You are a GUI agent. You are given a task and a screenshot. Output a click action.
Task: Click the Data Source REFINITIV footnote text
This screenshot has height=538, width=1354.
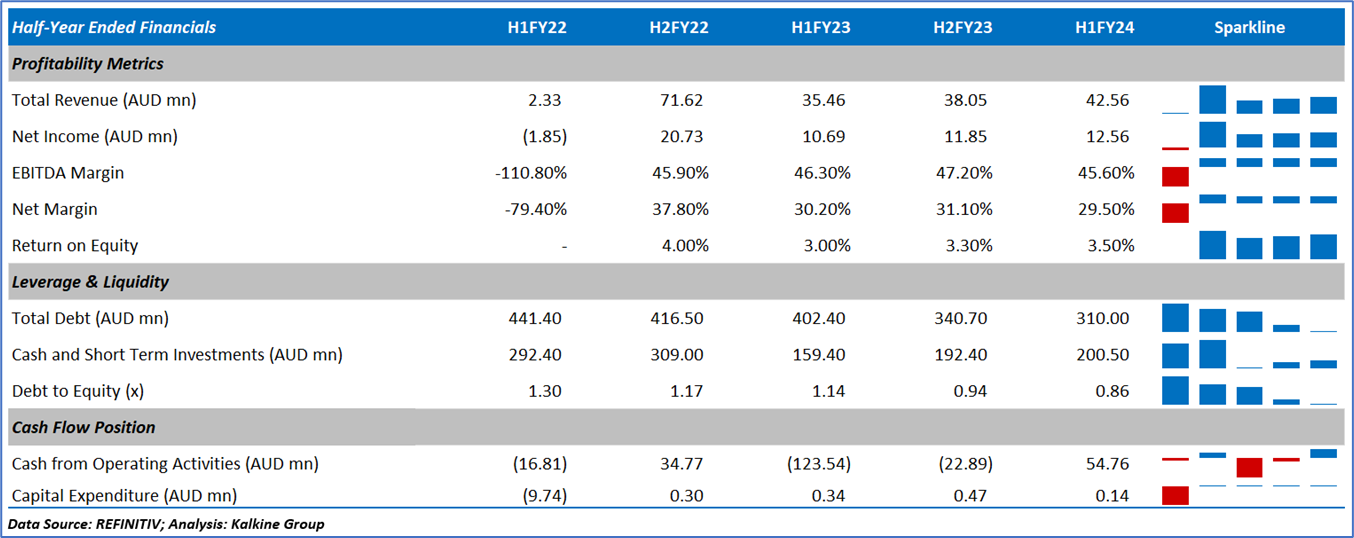click(166, 524)
